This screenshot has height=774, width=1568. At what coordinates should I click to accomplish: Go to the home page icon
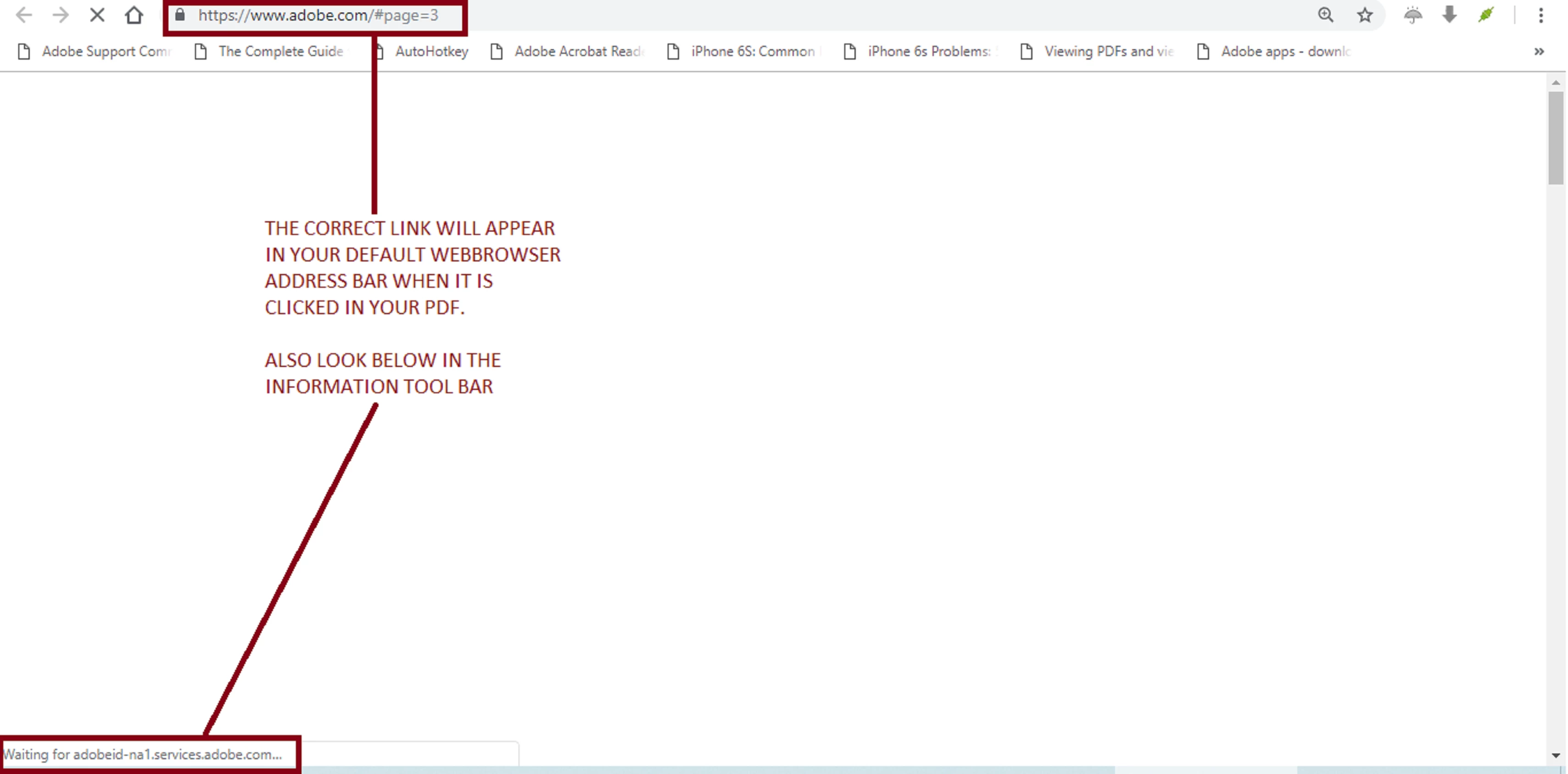click(x=134, y=15)
